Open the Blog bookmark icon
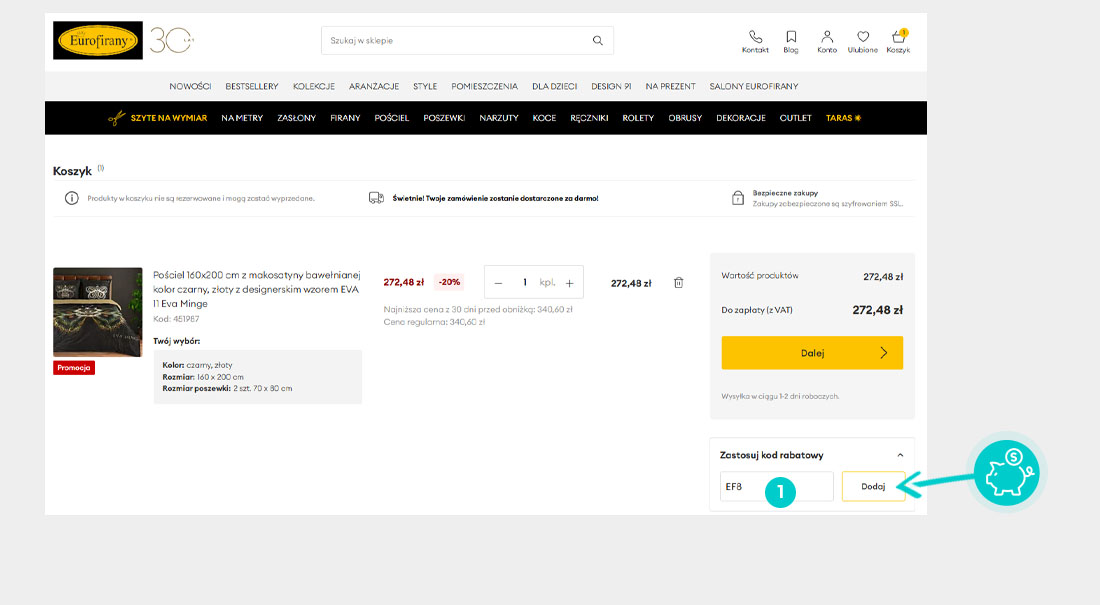Image resolution: width=1100 pixels, height=605 pixels. (x=791, y=37)
